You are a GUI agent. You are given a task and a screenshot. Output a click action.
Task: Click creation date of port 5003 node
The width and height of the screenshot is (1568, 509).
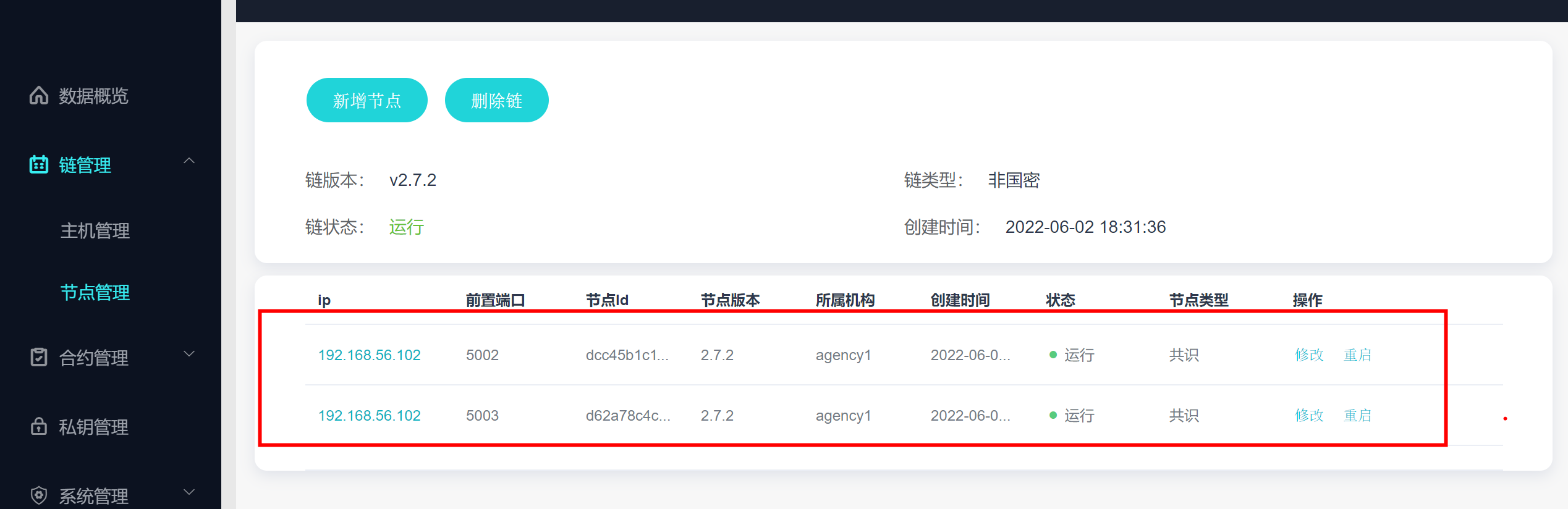point(970,416)
